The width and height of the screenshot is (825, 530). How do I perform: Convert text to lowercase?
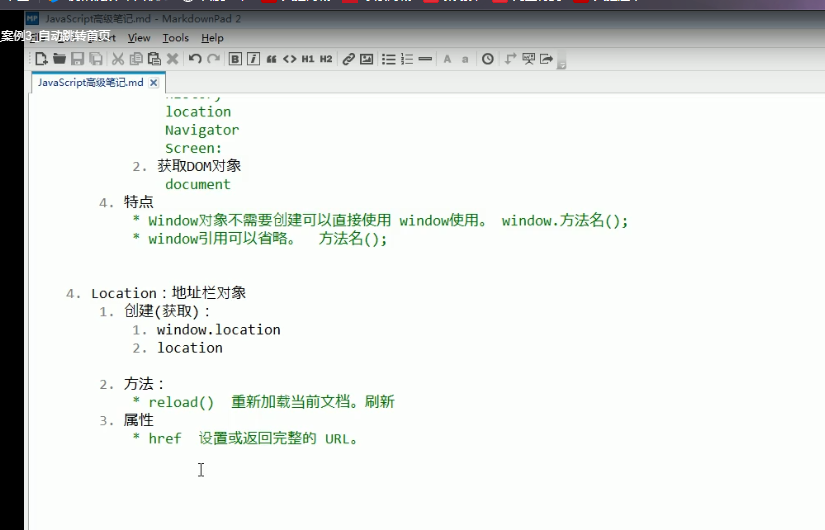pyautogui.click(x=465, y=59)
